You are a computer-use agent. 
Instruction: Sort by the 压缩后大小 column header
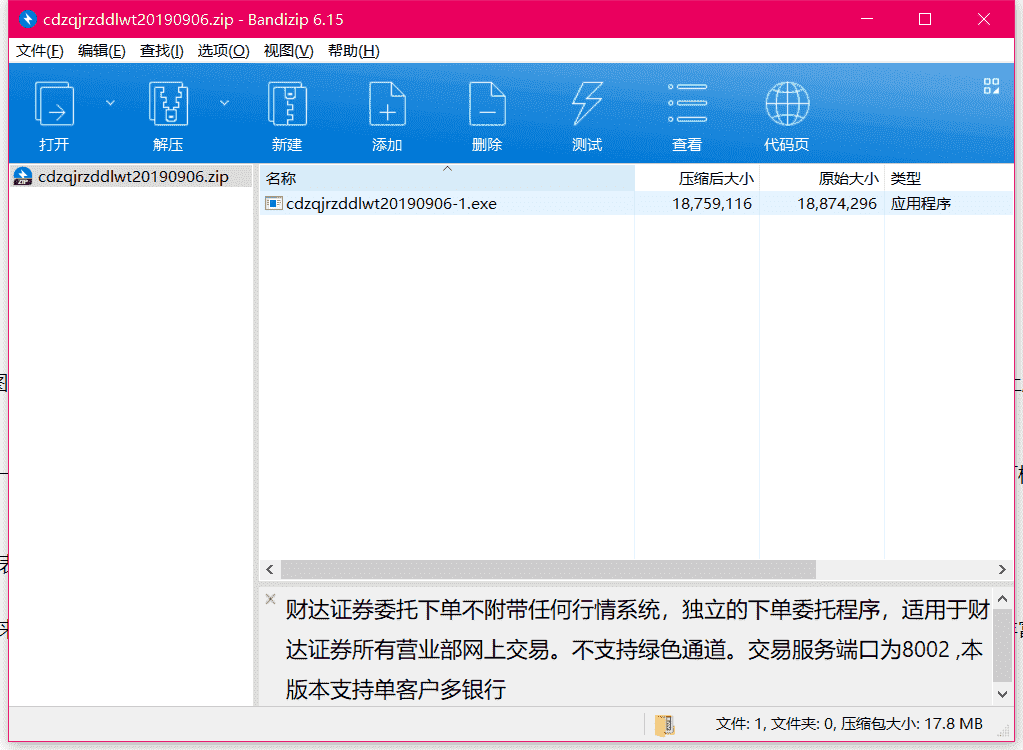point(697,178)
